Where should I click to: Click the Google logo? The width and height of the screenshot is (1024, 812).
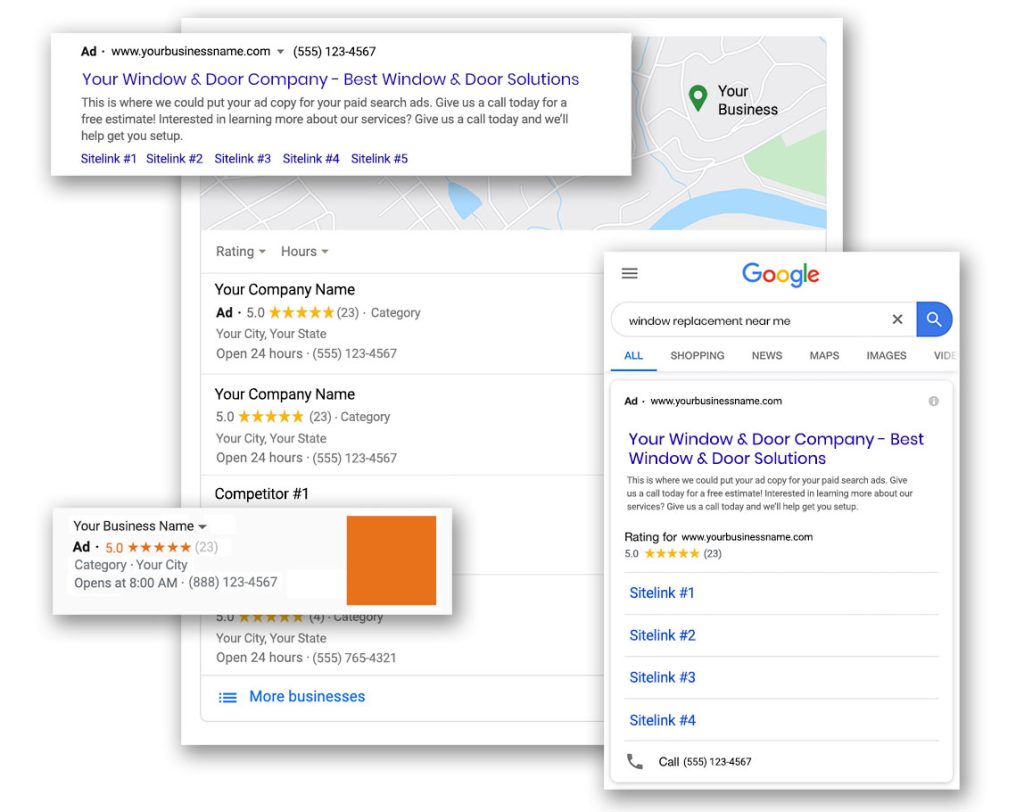[780, 274]
